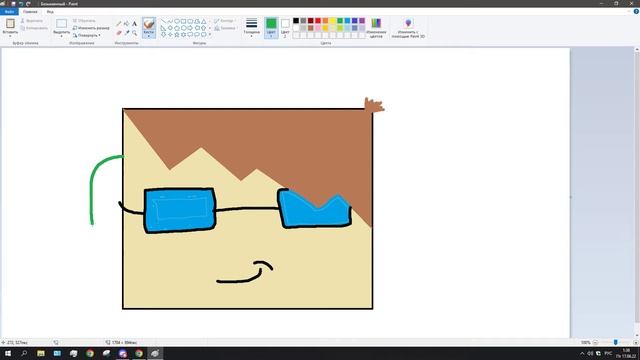Open File Explorer from the taskbar
Viewport: 640px width, 360px height.
click(x=41, y=353)
